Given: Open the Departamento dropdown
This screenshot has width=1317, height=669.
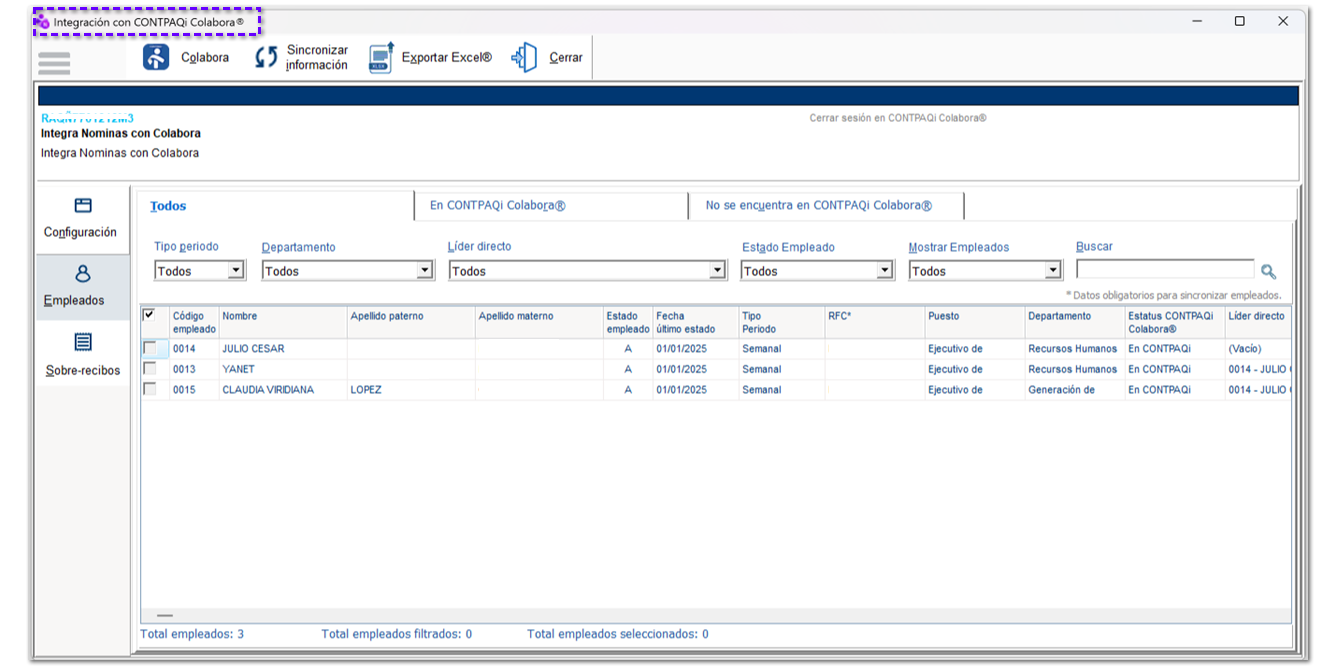Looking at the screenshot, I should coord(424,270).
